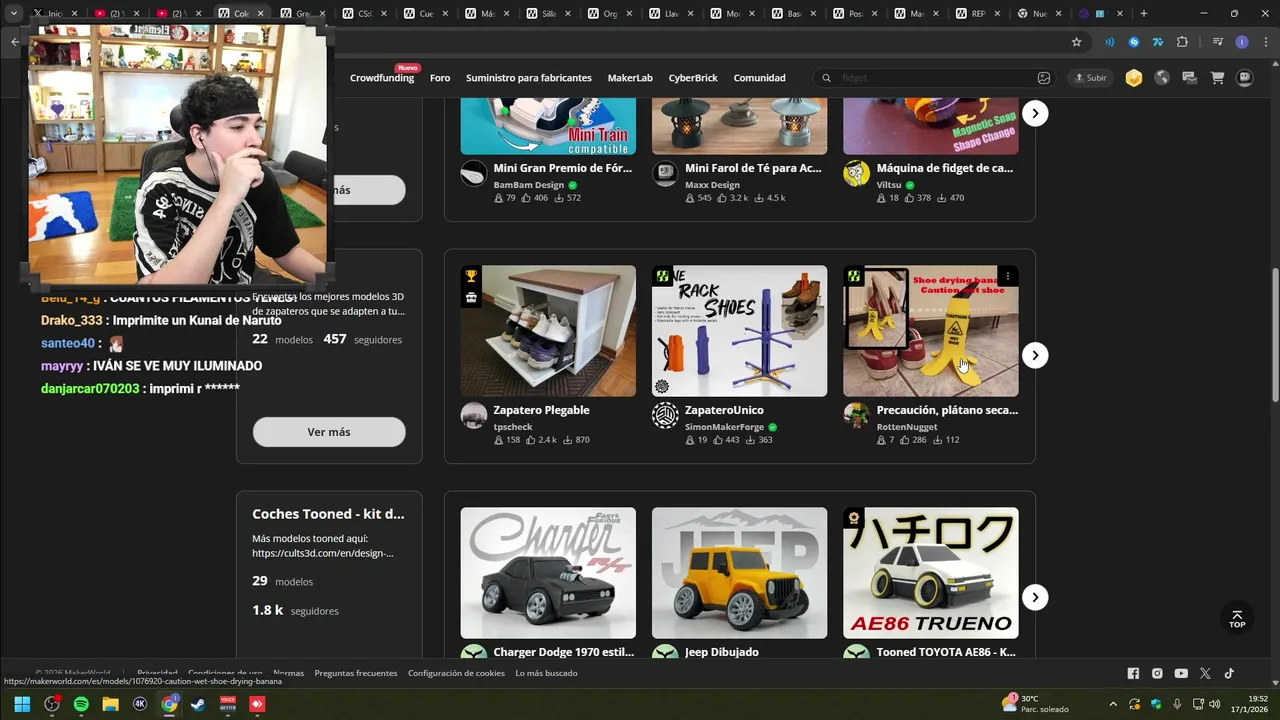Click the Viltsu author name
The width and height of the screenshot is (1280, 720).
[x=889, y=185]
